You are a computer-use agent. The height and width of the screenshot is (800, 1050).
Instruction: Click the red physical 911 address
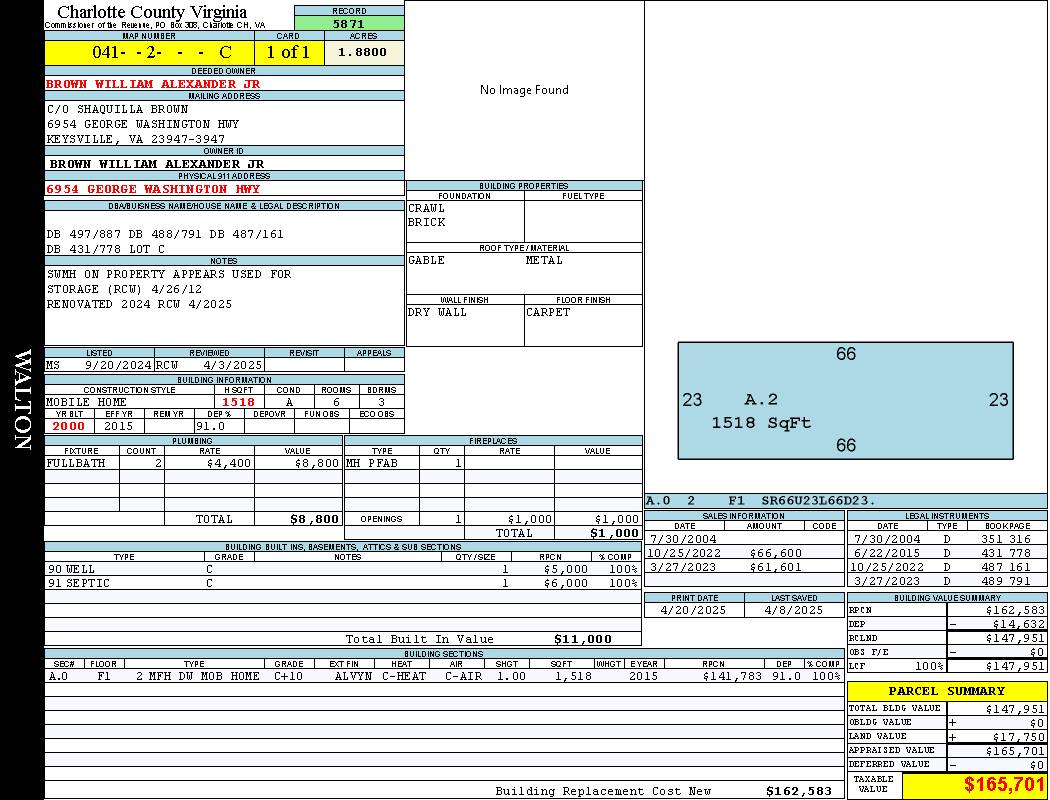click(x=153, y=188)
